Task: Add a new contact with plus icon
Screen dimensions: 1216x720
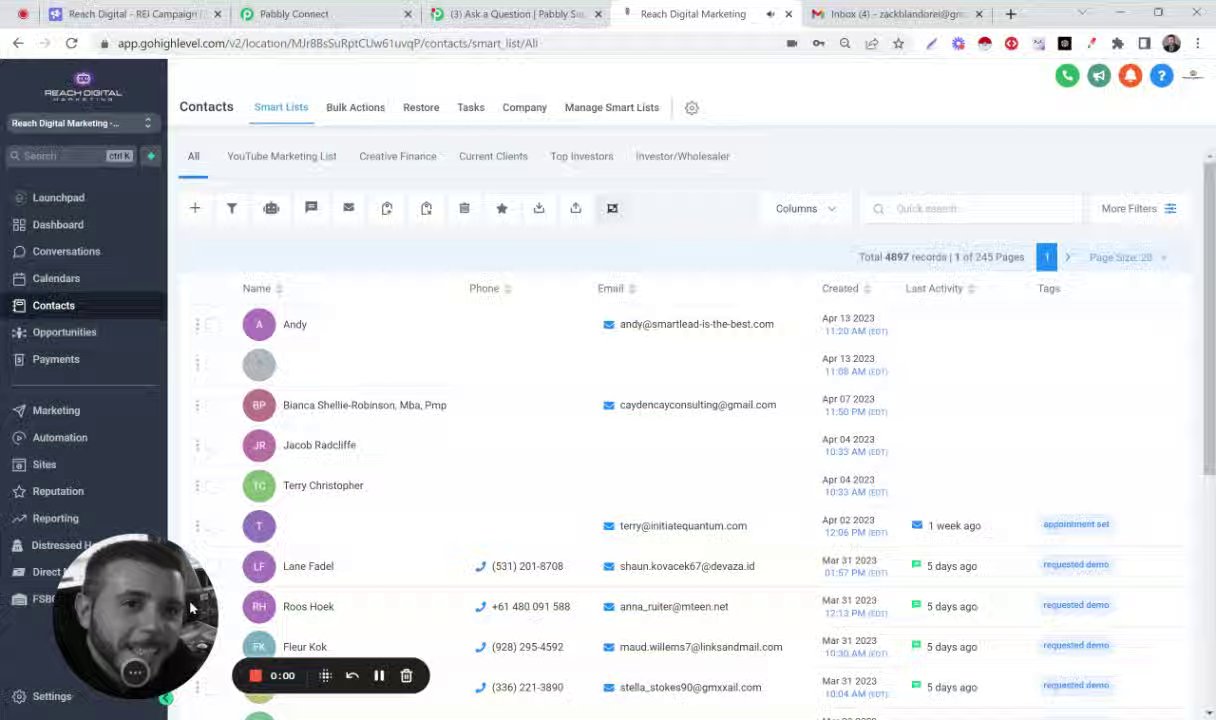Action: [195, 208]
